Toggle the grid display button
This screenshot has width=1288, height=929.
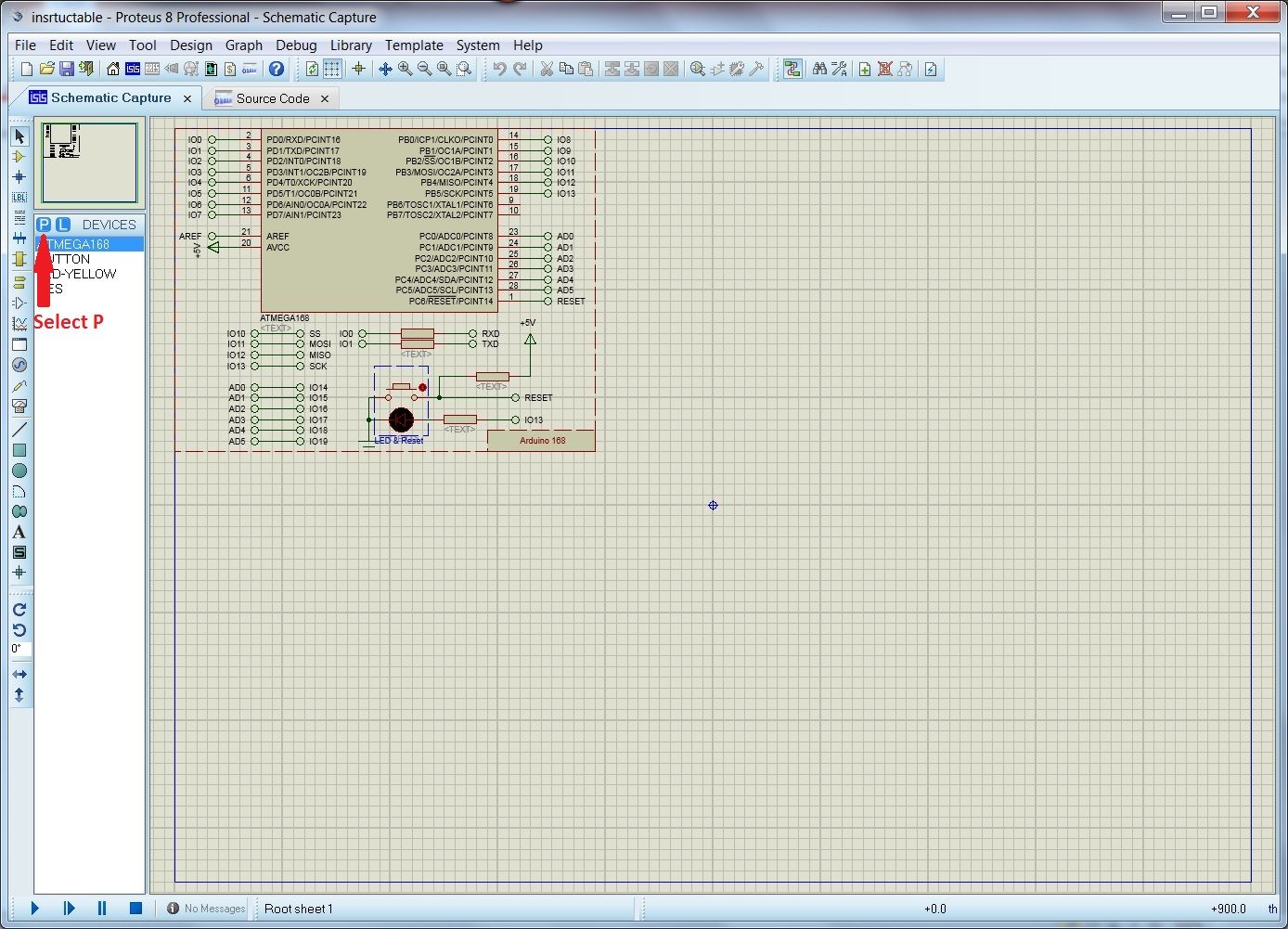pos(331,69)
